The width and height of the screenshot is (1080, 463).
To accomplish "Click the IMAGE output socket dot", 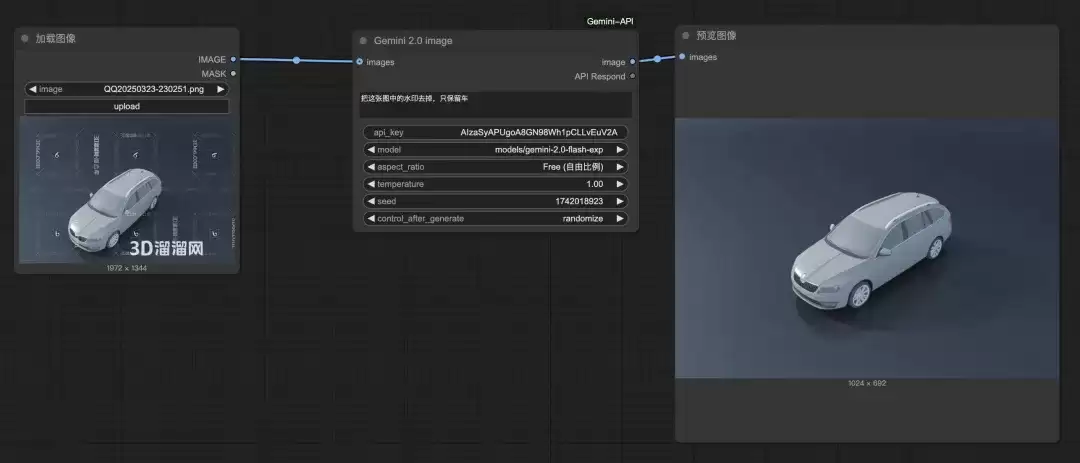I will tap(233, 60).
